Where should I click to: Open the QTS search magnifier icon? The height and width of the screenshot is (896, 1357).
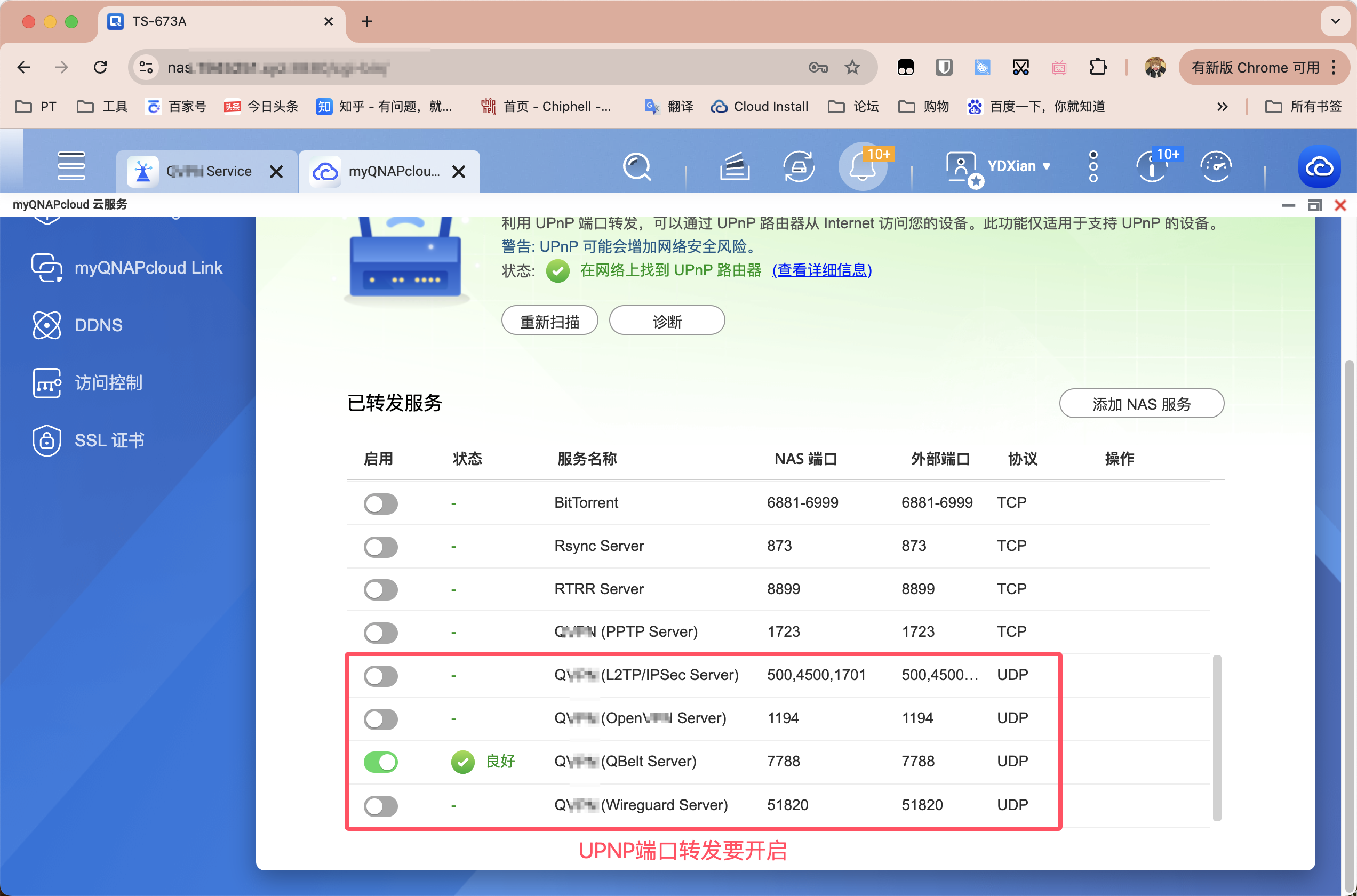click(636, 166)
